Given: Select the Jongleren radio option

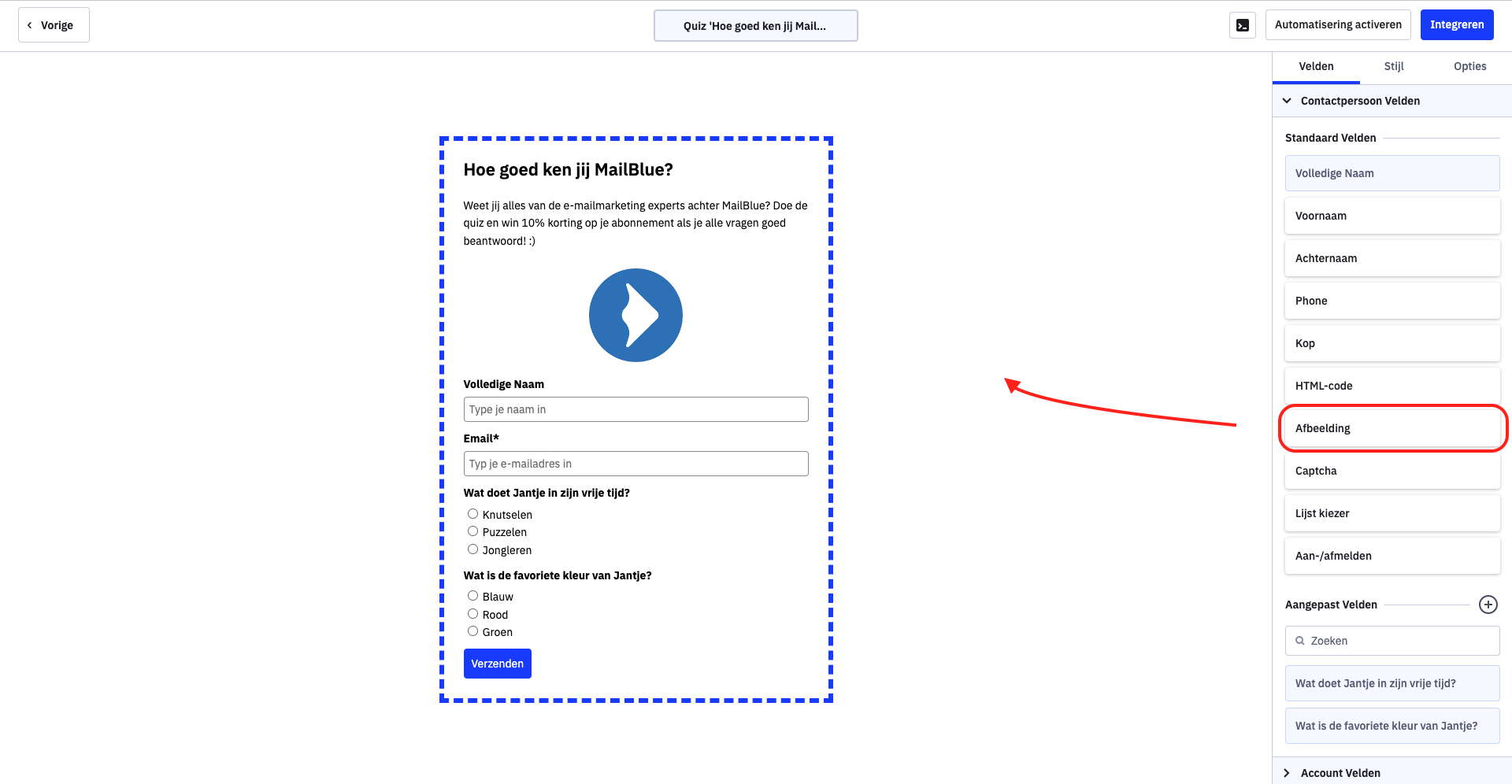Looking at the screenshot, I should (472, 549).
